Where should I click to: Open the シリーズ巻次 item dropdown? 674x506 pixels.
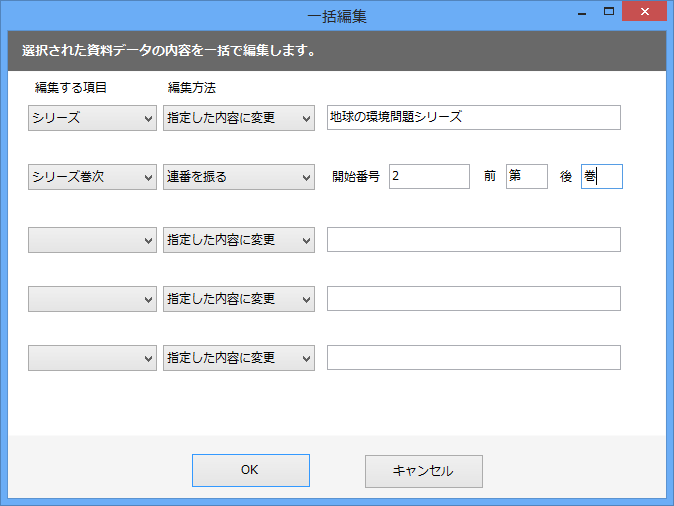[92, 177]
